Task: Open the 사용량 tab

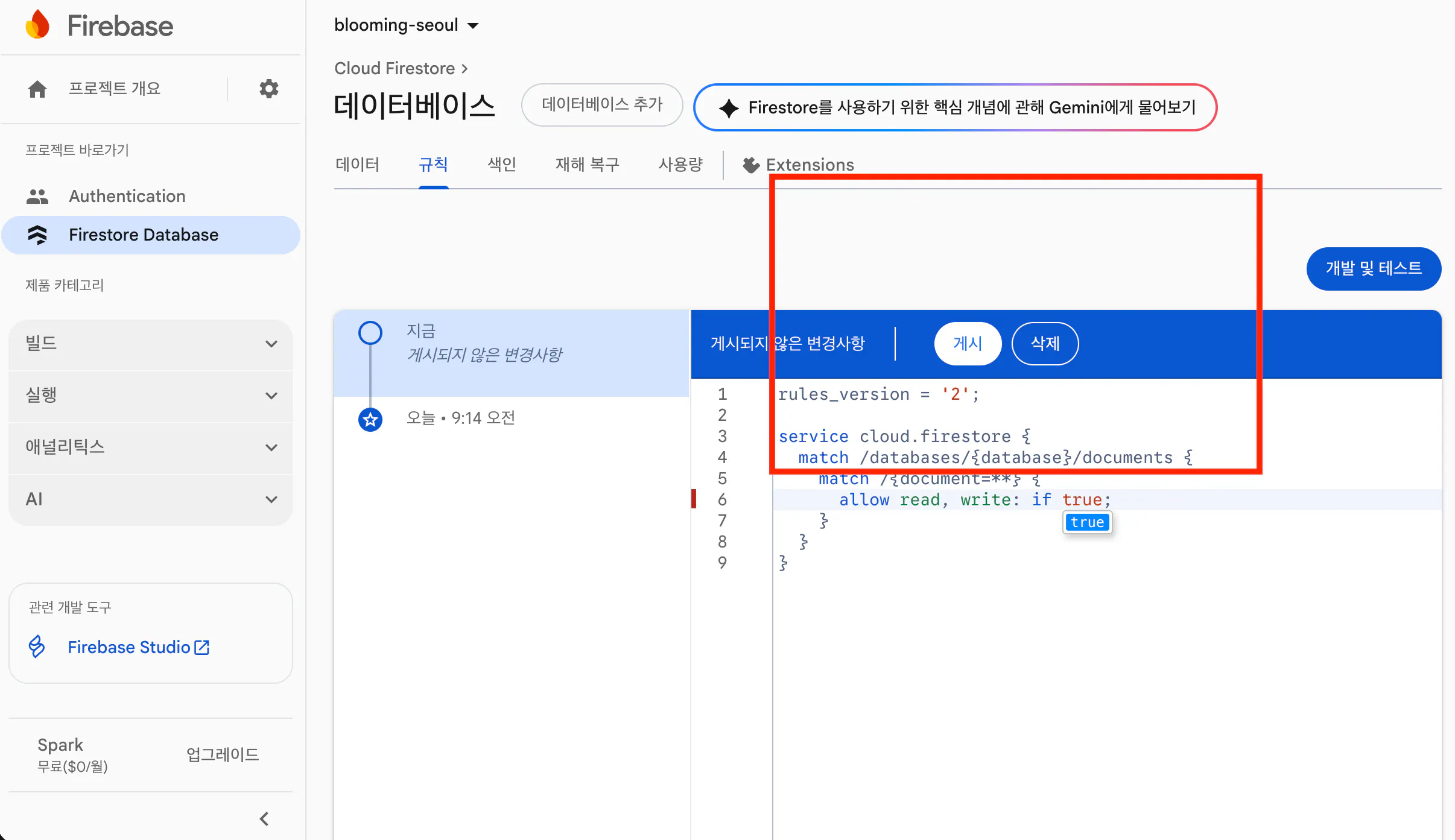Action: [680, 164]
